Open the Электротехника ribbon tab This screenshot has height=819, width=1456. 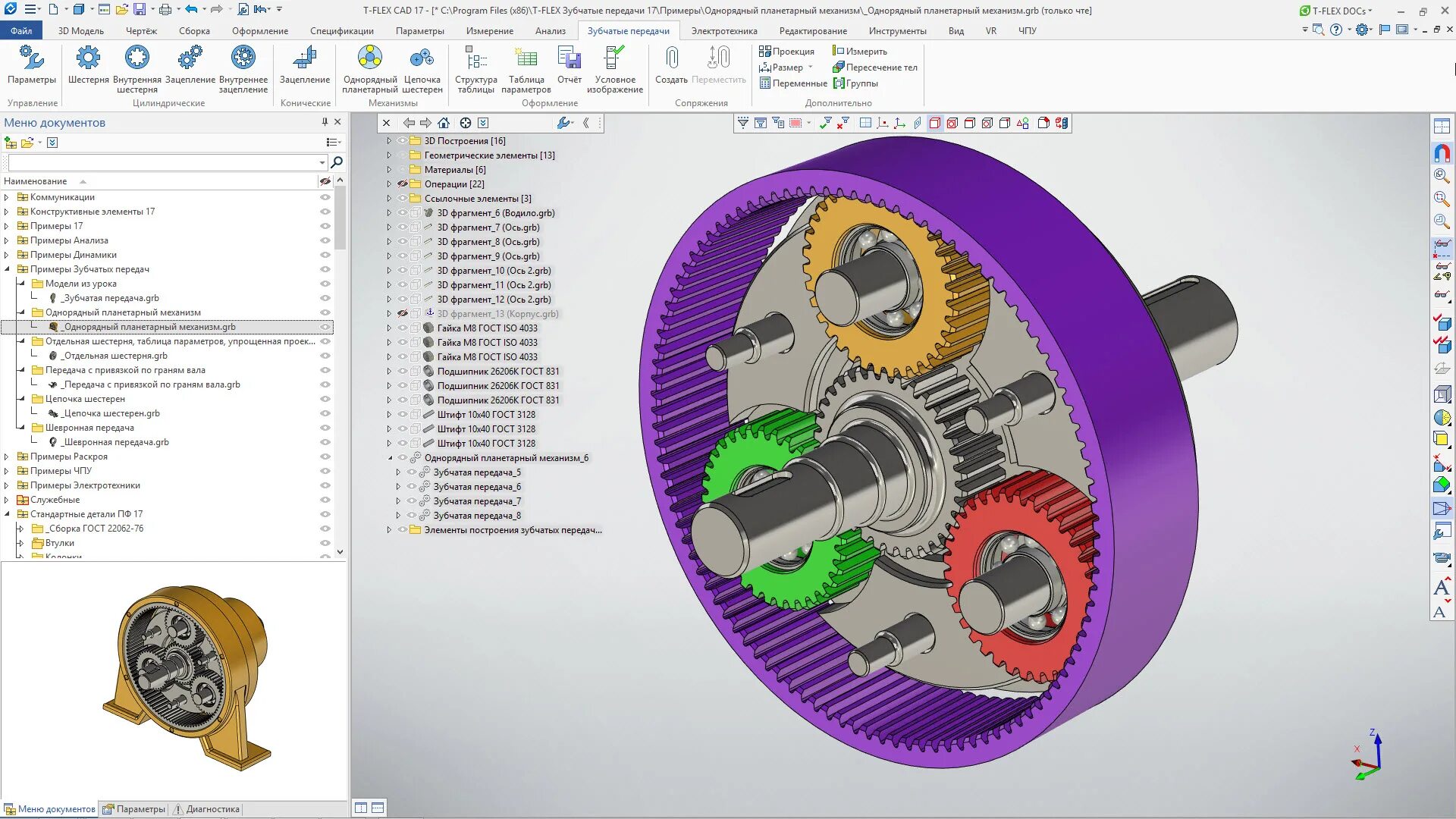(x=723, y=31)
